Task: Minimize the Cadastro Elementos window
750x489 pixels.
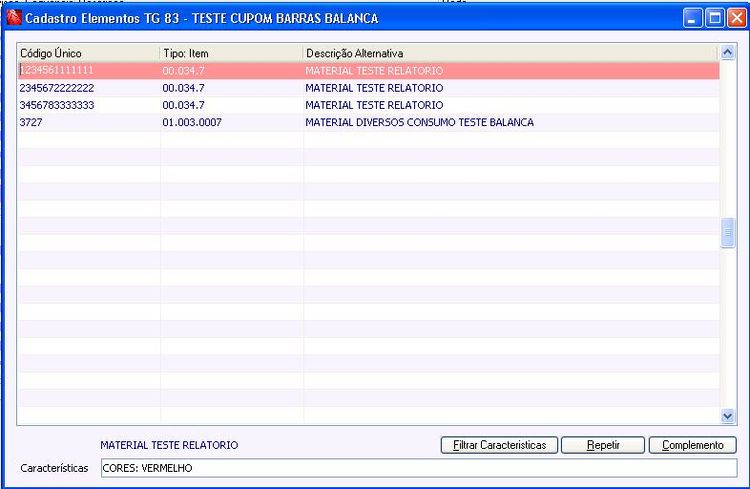Action: pos(693,18)
